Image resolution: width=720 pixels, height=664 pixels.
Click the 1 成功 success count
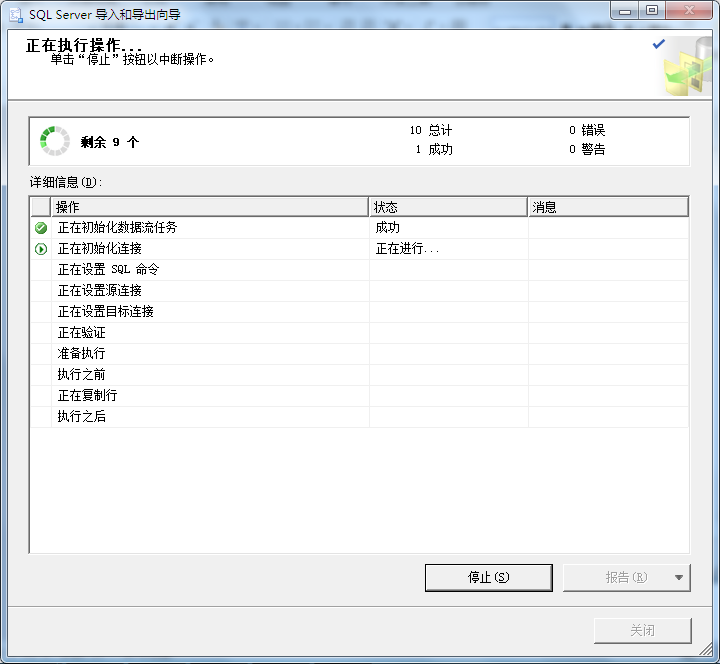[434, 149]
